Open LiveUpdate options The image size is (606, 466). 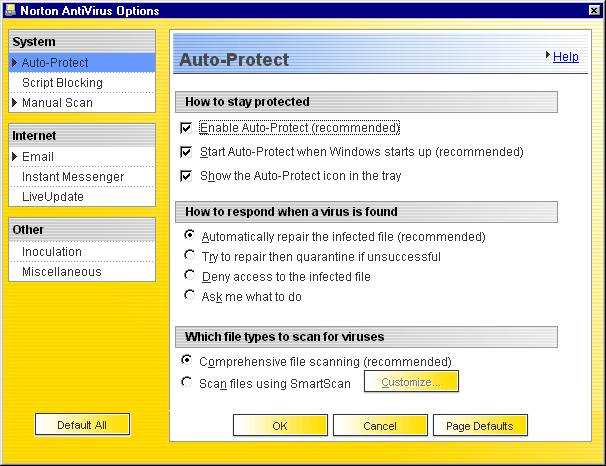53,197
